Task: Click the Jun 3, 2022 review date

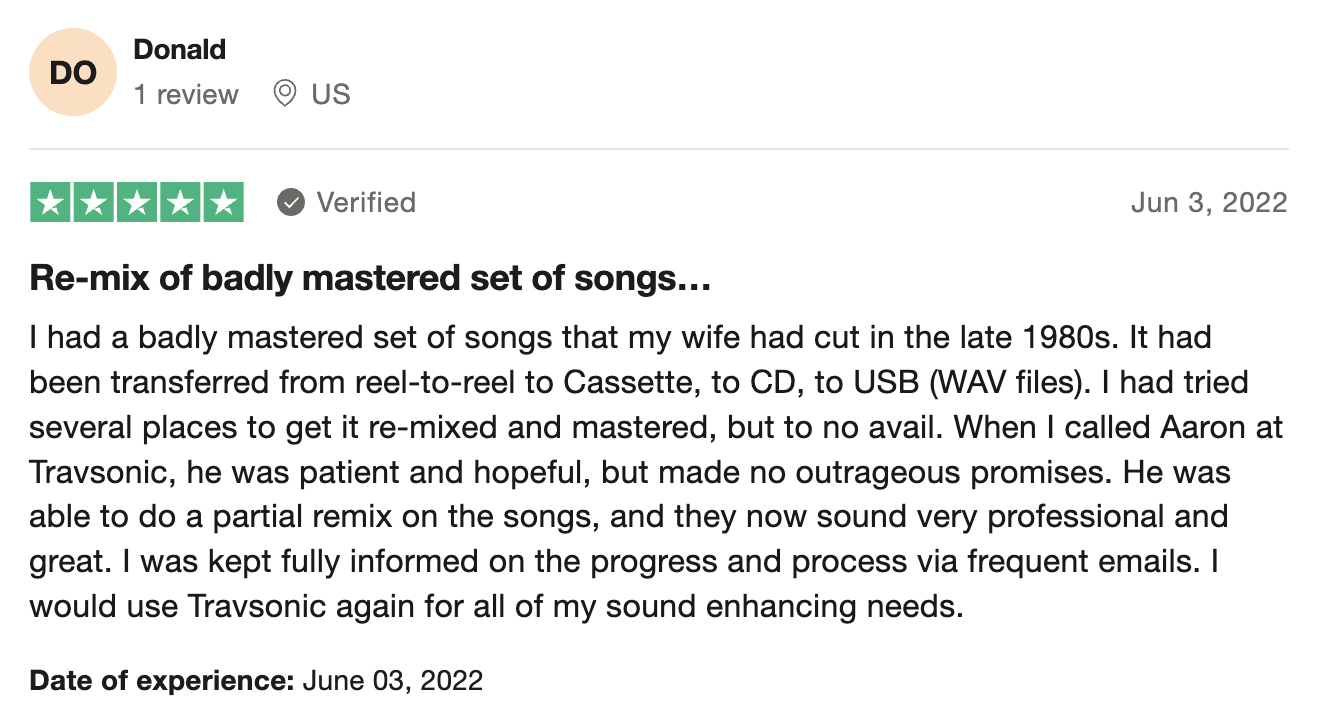Action: (1209, 203)
